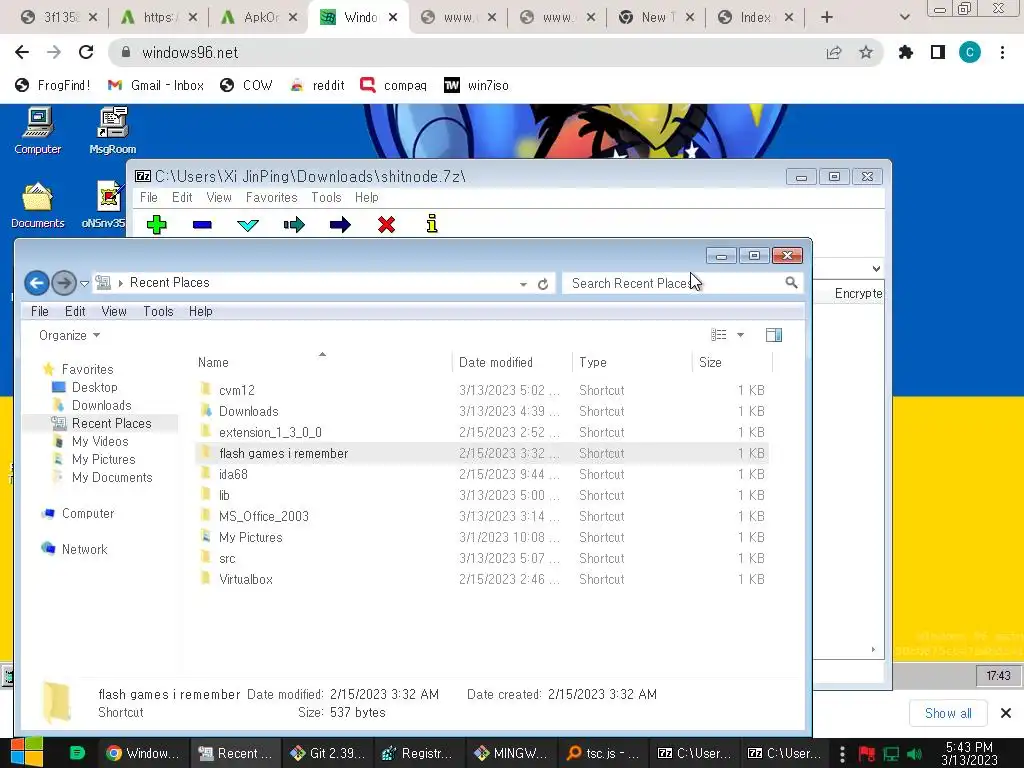Switch to the Index browser tab

point(754,18)
